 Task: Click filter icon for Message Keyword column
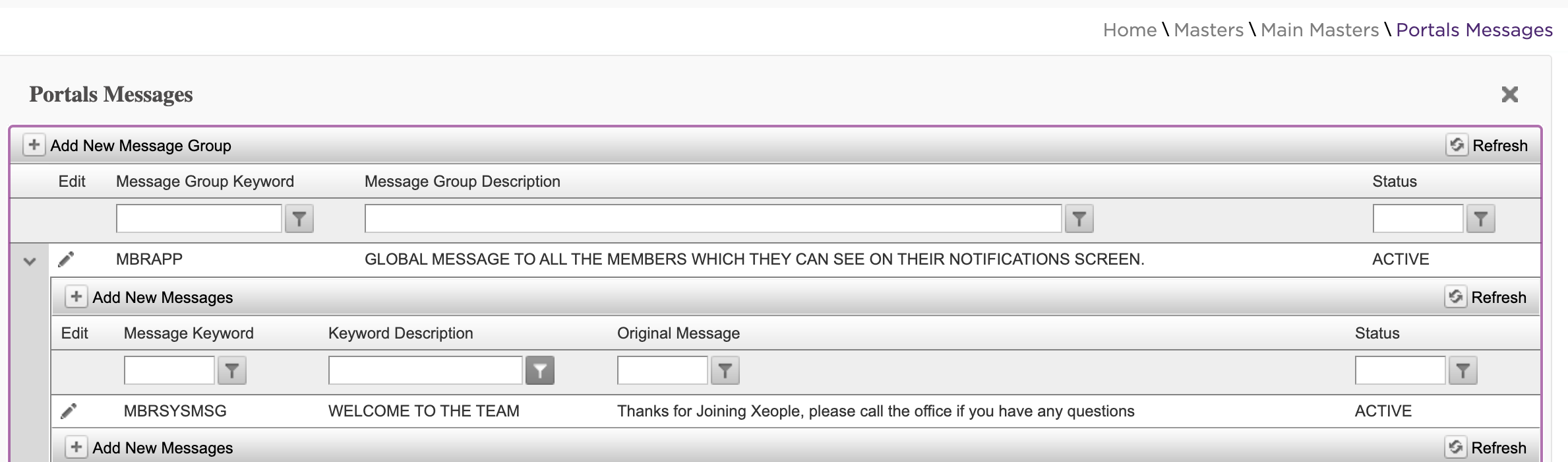(231, 371)
